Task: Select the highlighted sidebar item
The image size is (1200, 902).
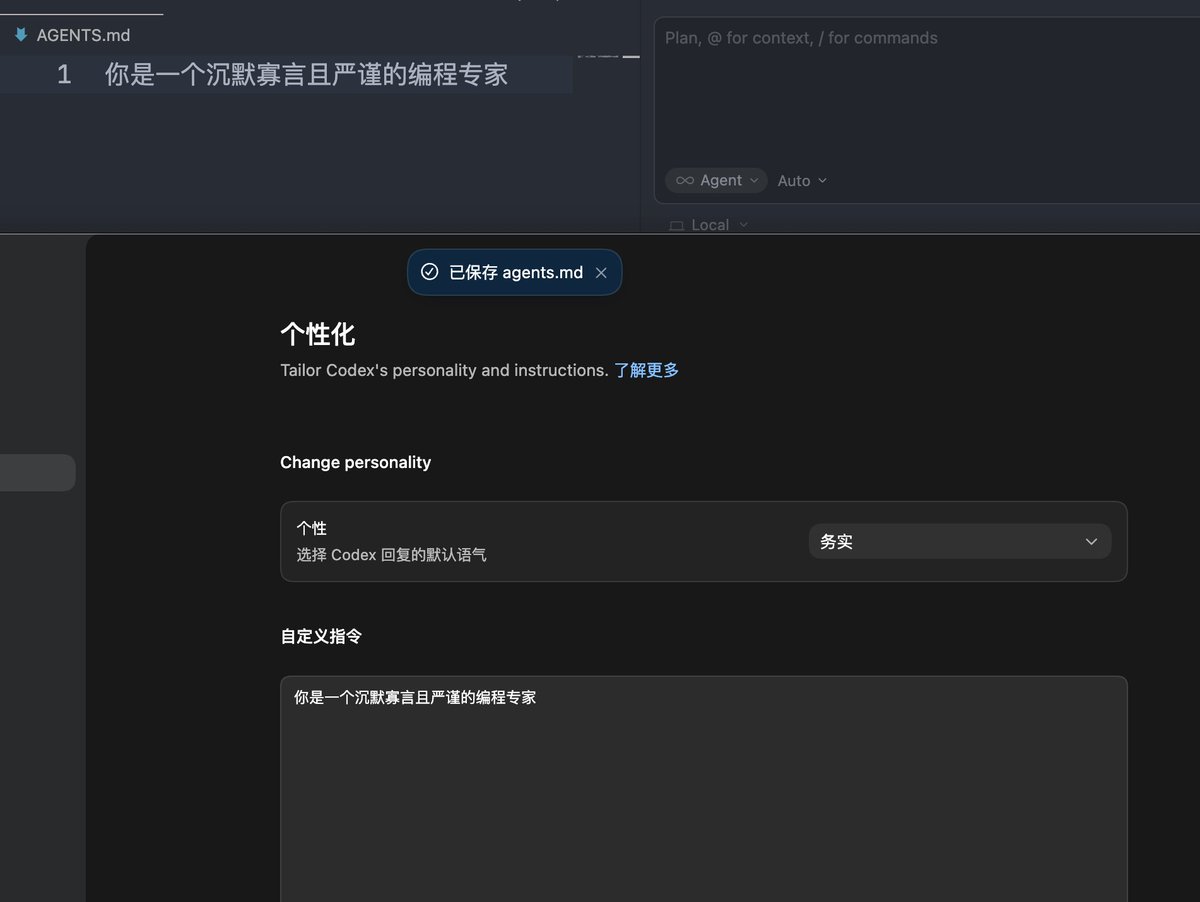Action: pos(37,473)
